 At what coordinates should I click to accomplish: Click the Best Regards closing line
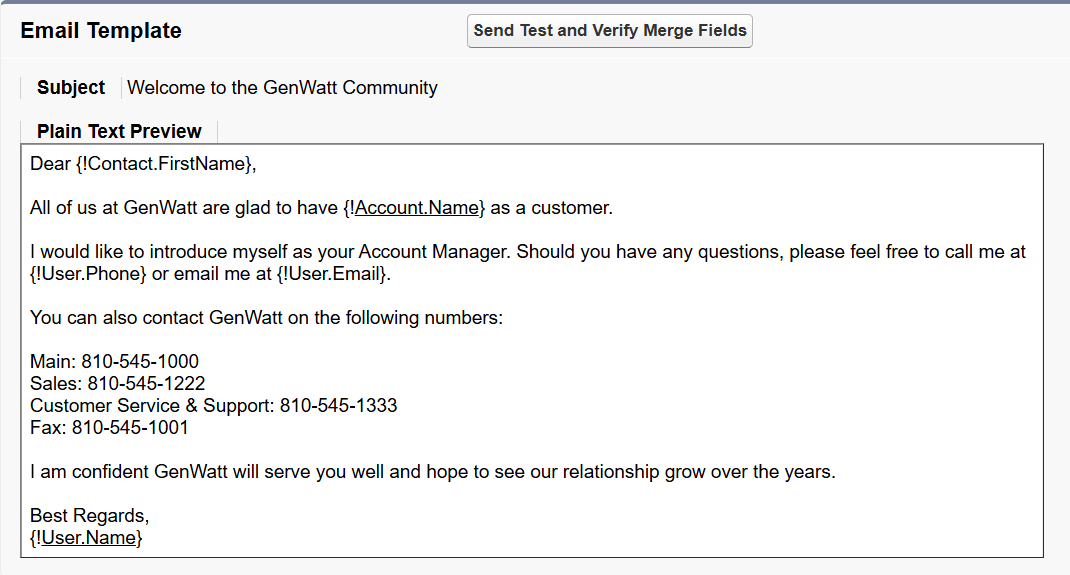pos(89,516)
